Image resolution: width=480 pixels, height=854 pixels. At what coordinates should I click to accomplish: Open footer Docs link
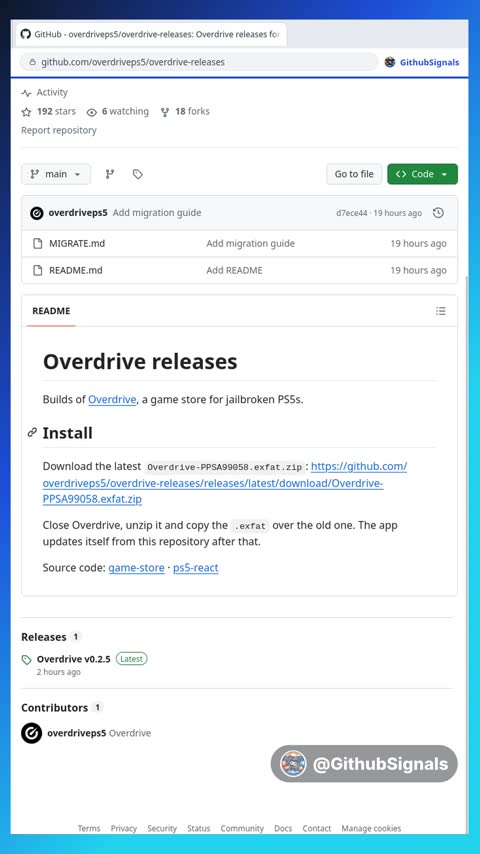coord(283,828)
